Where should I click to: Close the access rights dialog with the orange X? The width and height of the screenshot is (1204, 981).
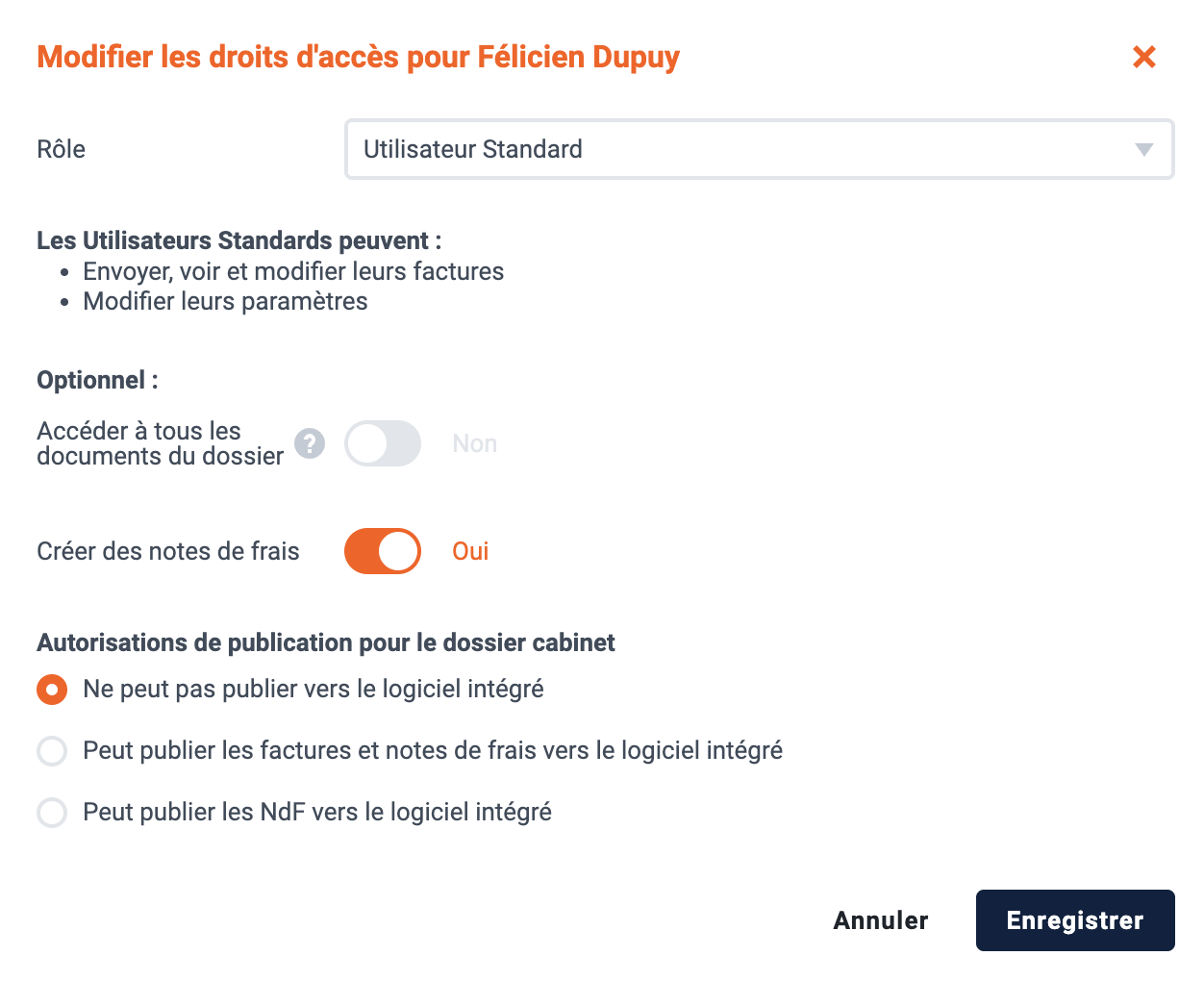point(1143,57)
